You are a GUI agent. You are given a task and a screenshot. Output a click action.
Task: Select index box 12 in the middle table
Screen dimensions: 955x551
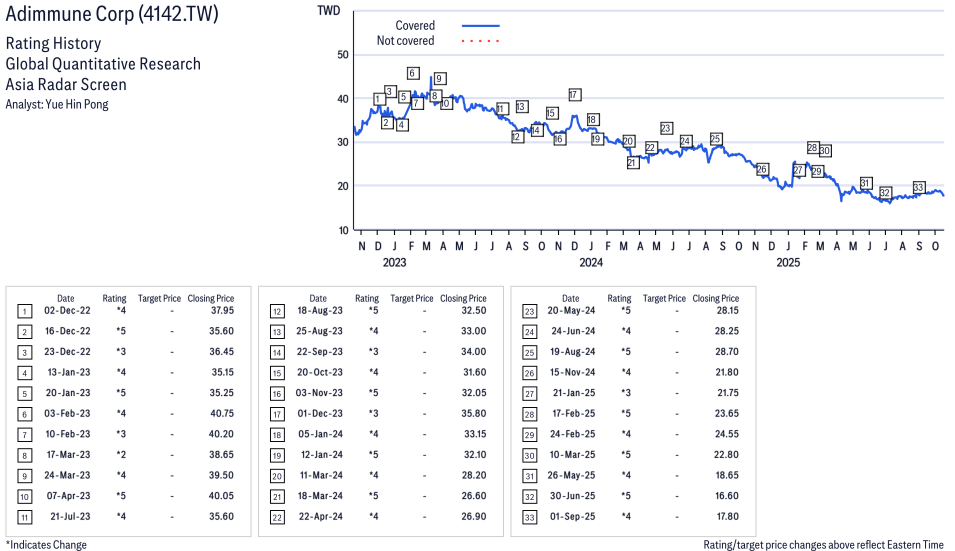point(278,310)
